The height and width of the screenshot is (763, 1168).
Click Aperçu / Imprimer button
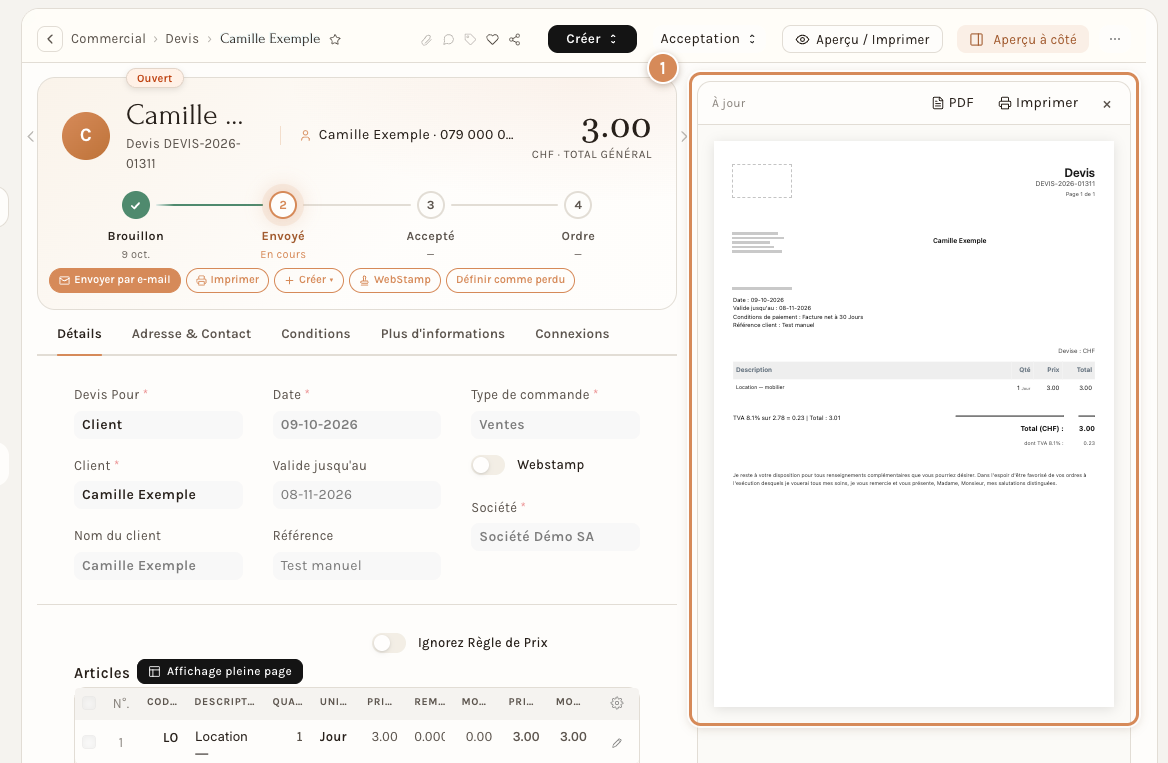coord(863,39)
